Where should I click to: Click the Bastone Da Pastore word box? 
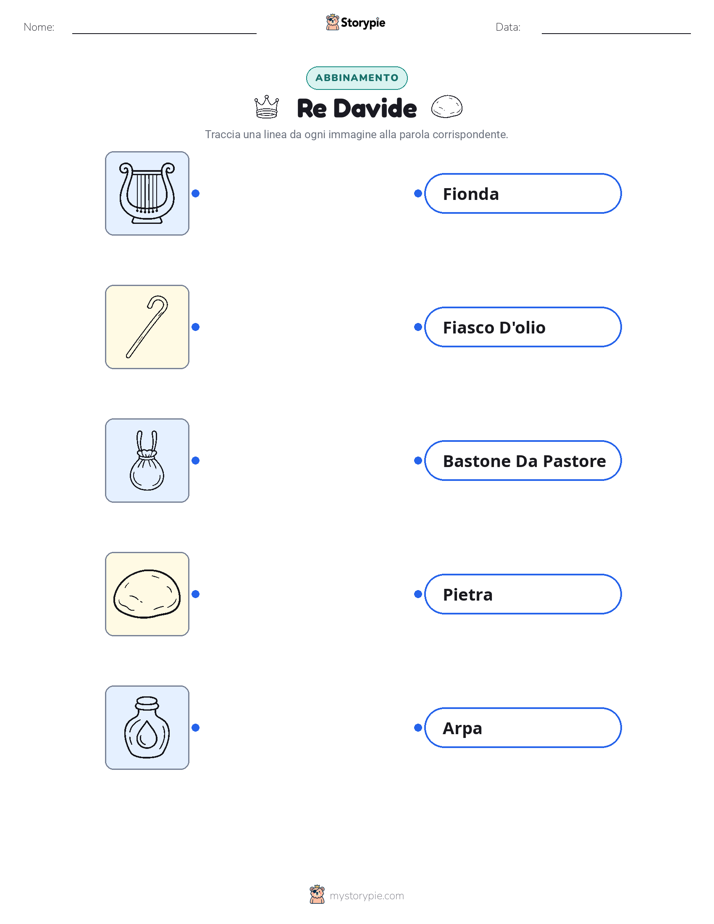[x=523, y=460]
